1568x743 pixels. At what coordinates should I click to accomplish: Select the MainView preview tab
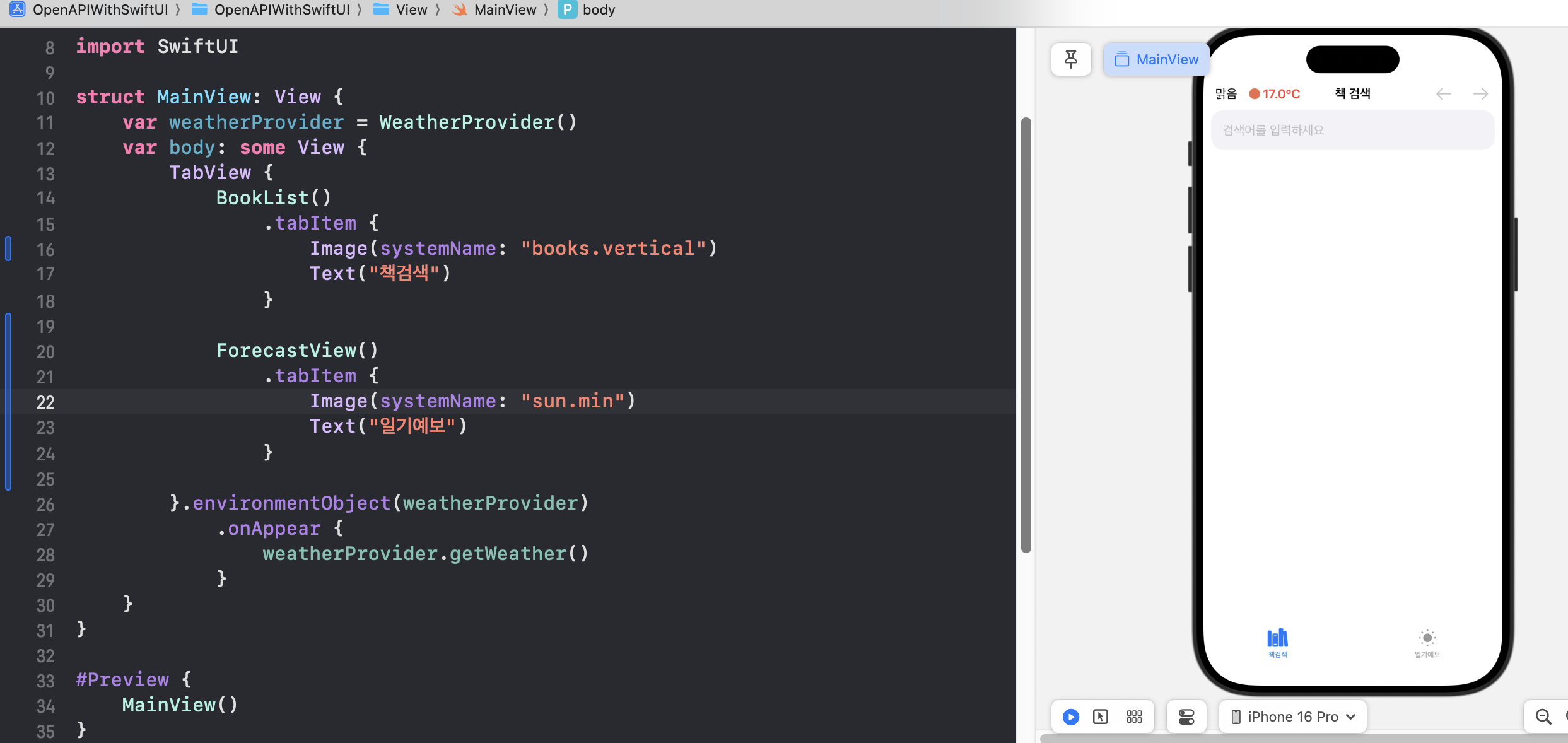coord(1157,59)
